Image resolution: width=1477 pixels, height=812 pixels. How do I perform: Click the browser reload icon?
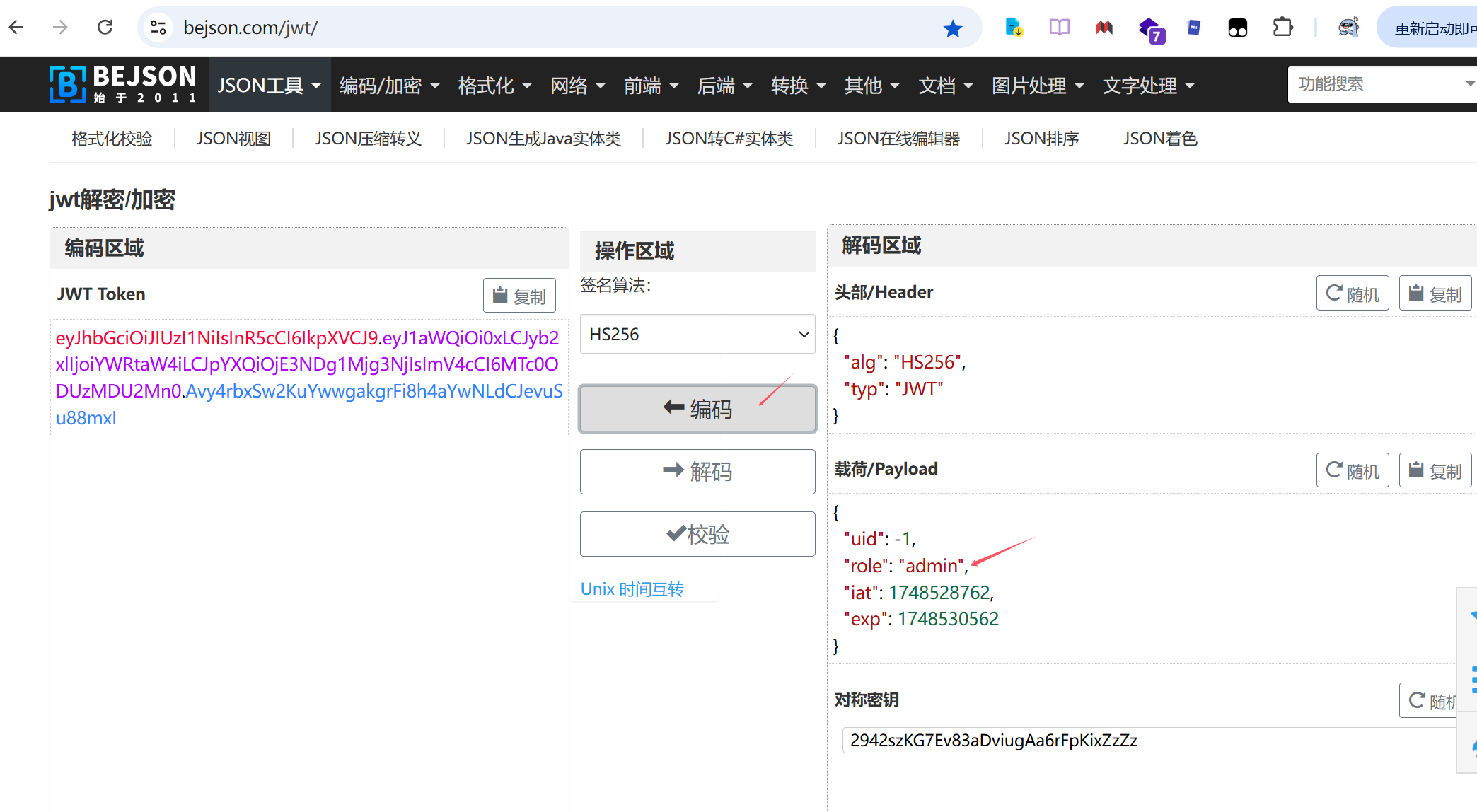pyautogui.click(x=105, y=28)
